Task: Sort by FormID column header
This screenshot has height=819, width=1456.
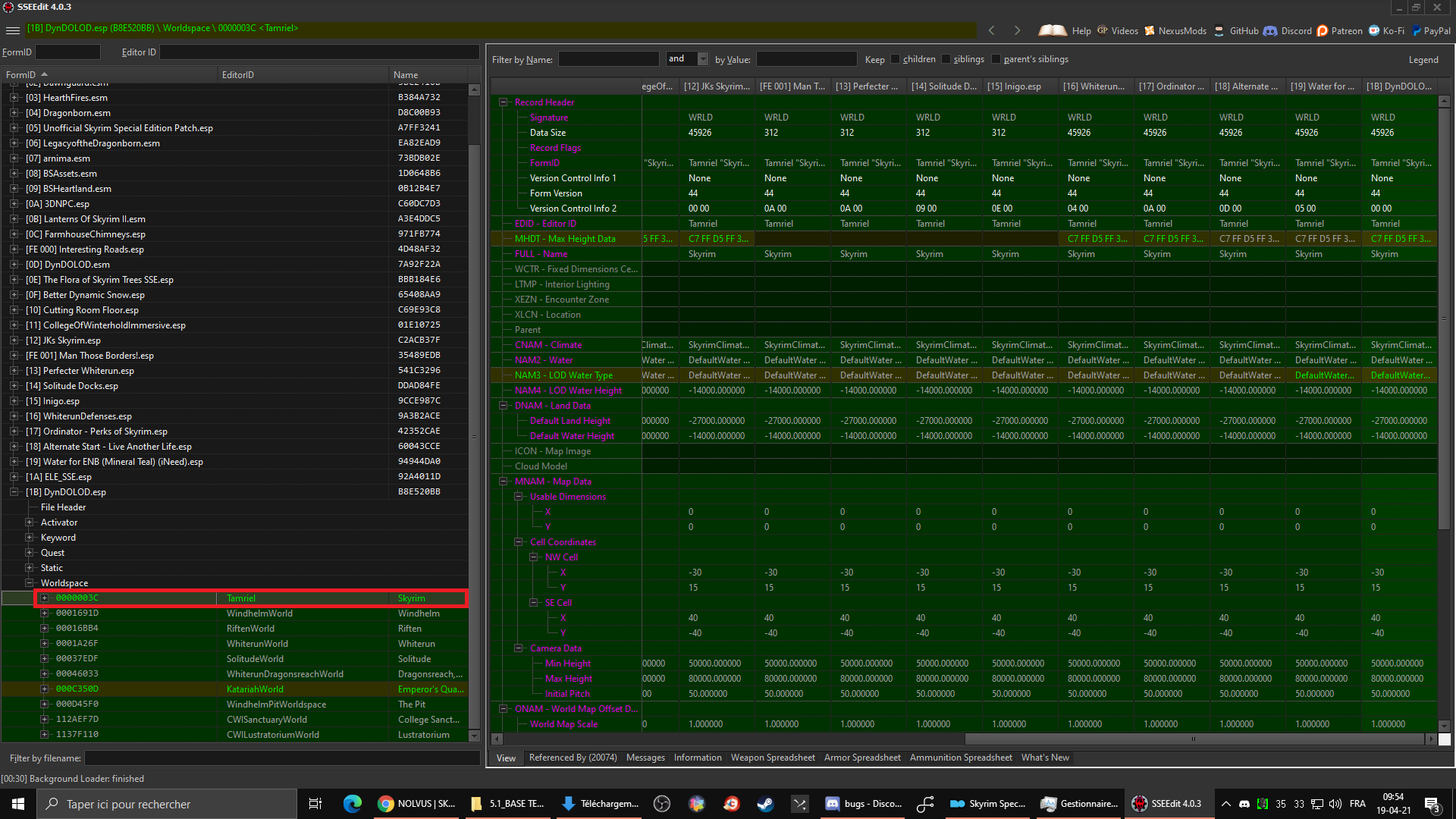Action: [108, 75]
